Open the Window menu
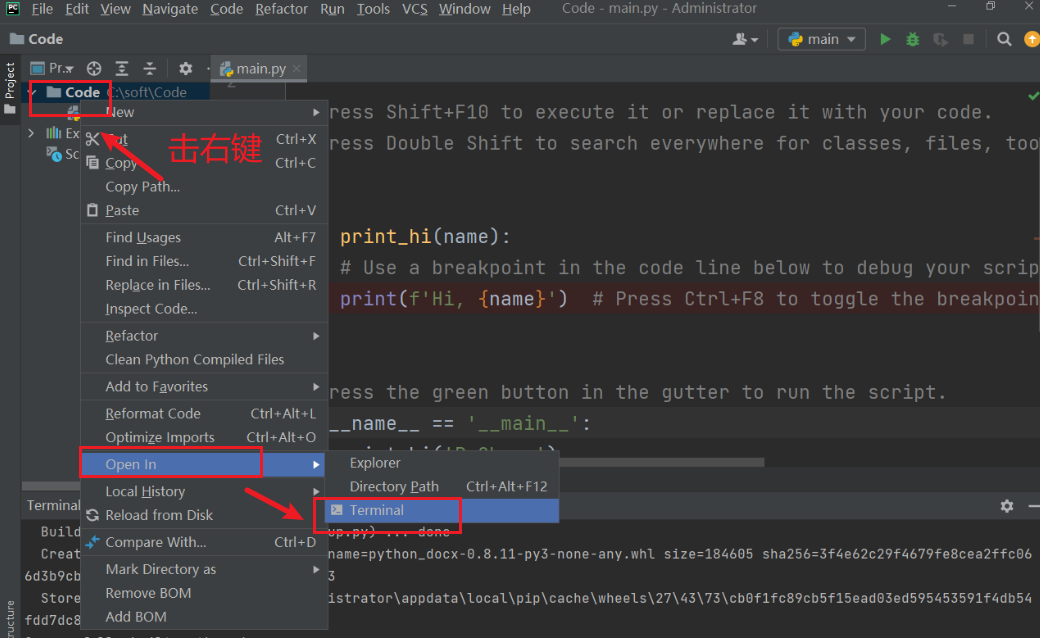 pyautogui.click(x=464, y=9)
